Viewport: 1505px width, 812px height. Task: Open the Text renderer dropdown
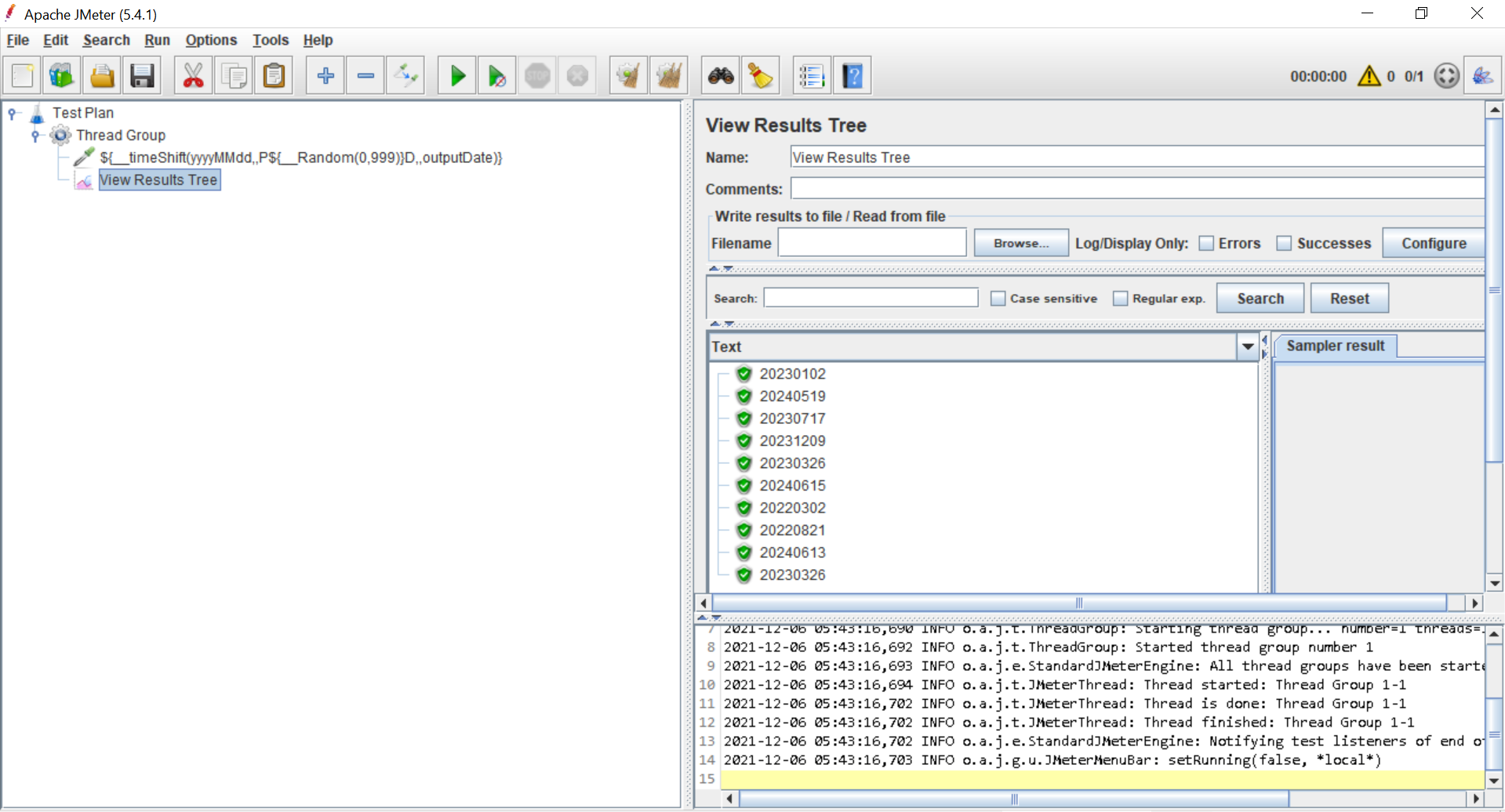[1248, 346]
